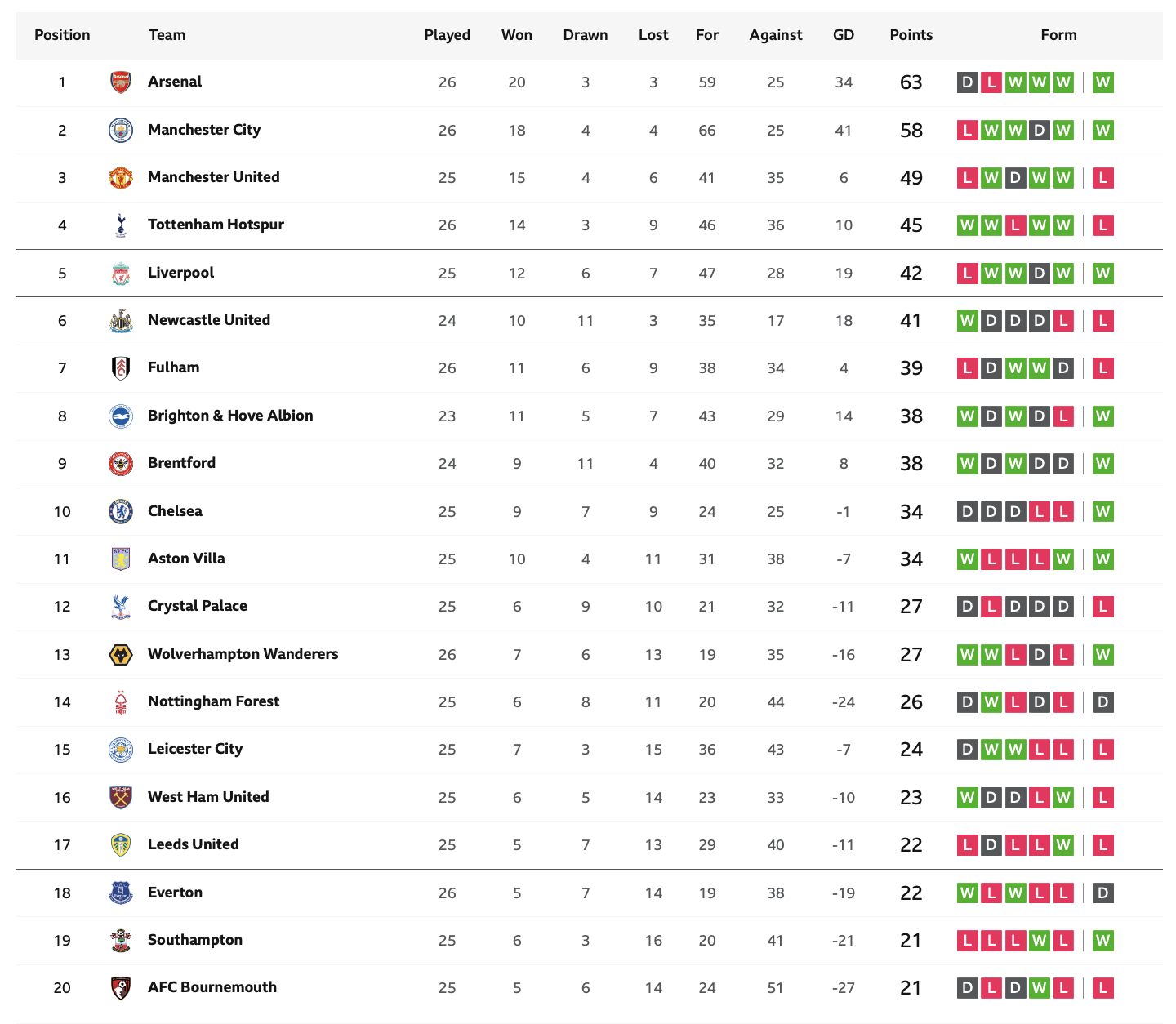Click the Leicester City team name
Screen dimensions: 1176x1024
click(x=195, y=749)
